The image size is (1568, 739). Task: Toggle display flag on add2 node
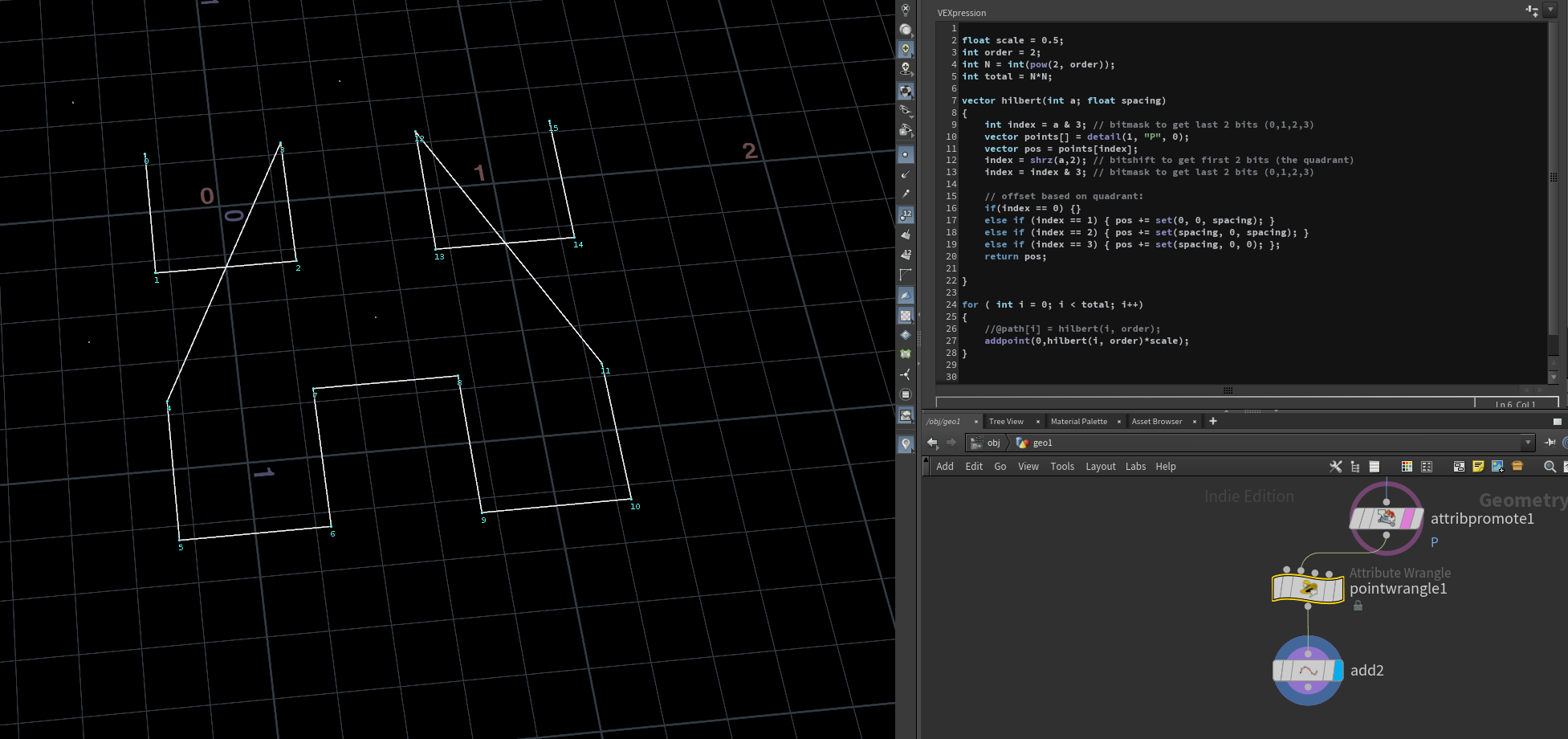(1338, 671)
